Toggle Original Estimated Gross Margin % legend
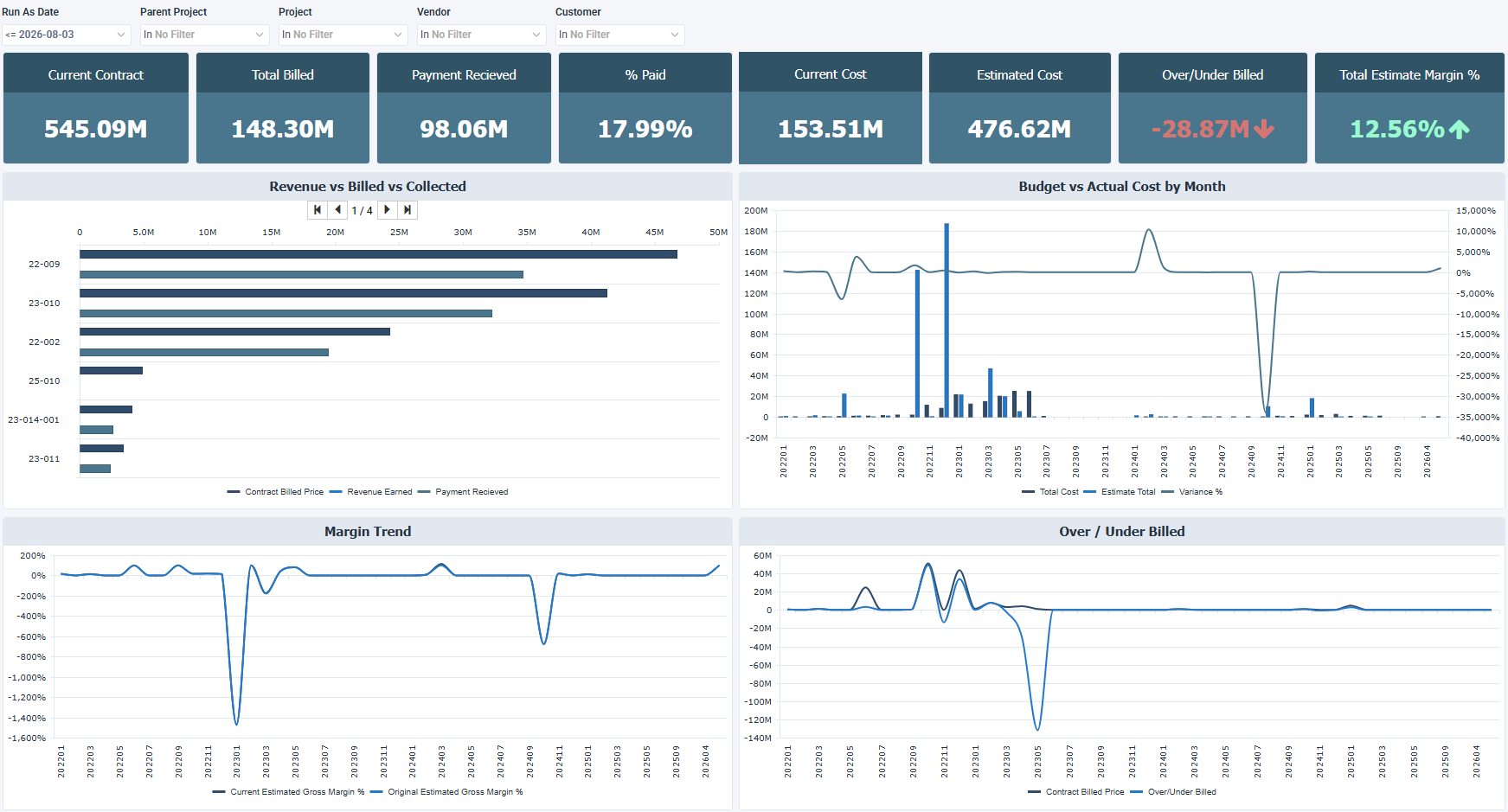This screenshot has width=1508, height=812. pyautogui.click(x=446, y=792)
